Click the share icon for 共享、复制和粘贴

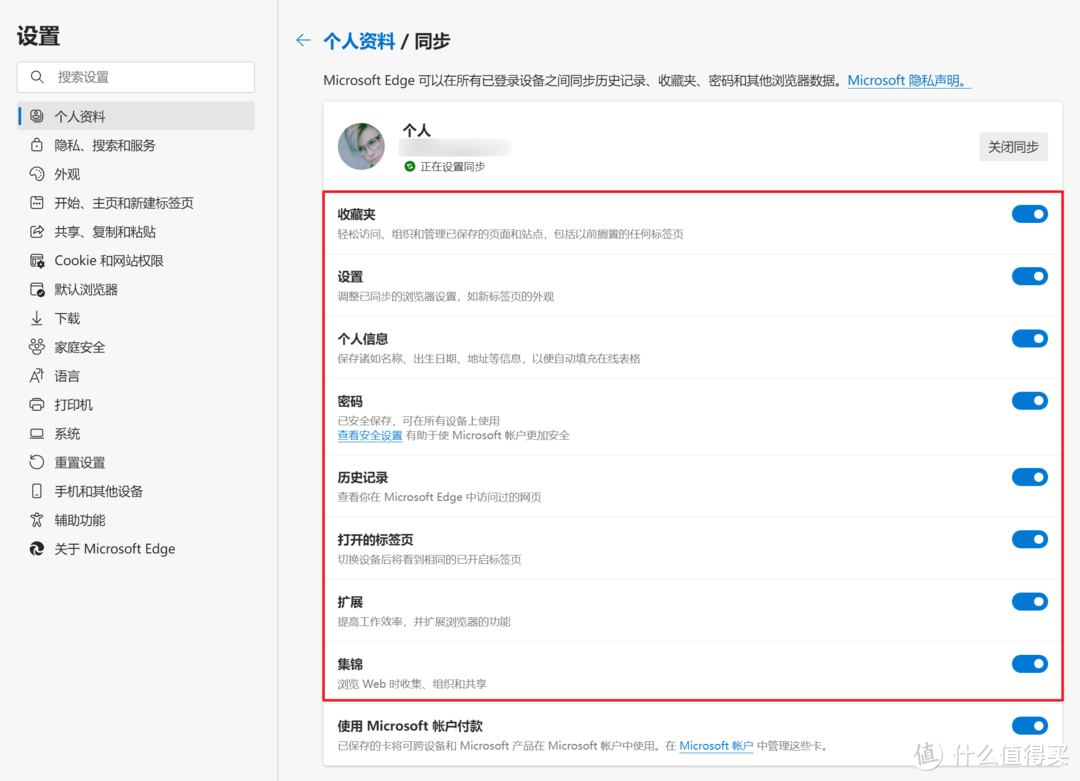[37, 231]
